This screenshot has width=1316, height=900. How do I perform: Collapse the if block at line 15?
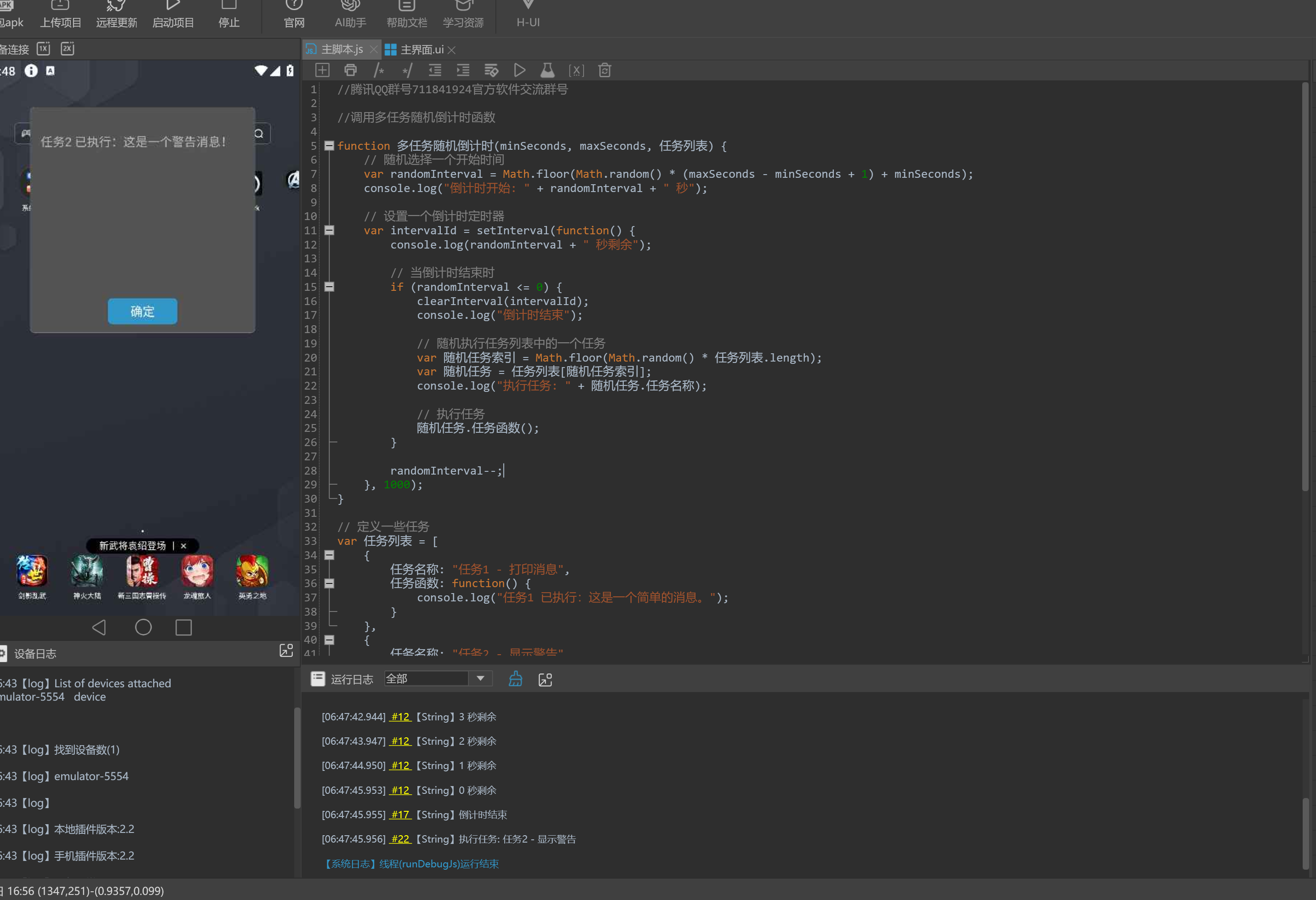click(329, 287)
